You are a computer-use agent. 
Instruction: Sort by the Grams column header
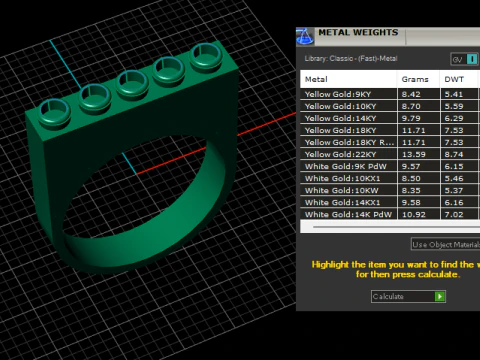pos(418,79)
